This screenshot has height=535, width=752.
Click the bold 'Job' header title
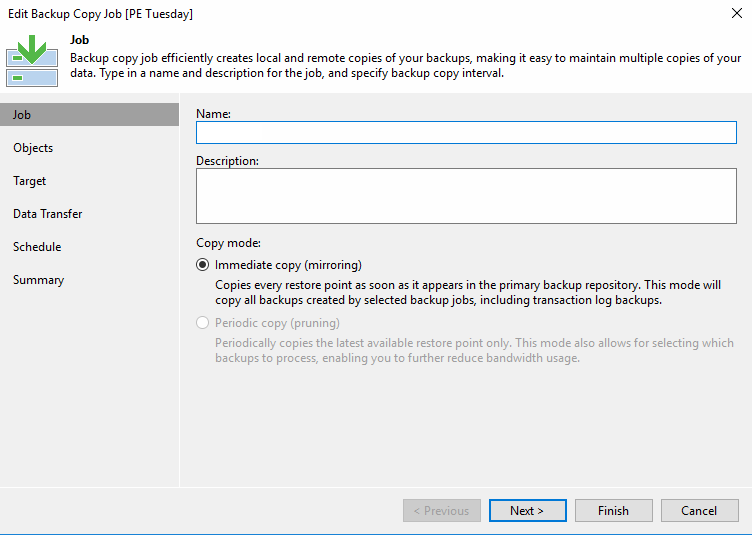[80, 40]
